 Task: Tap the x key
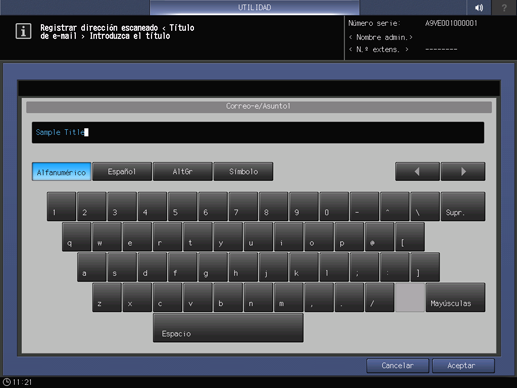137,297
